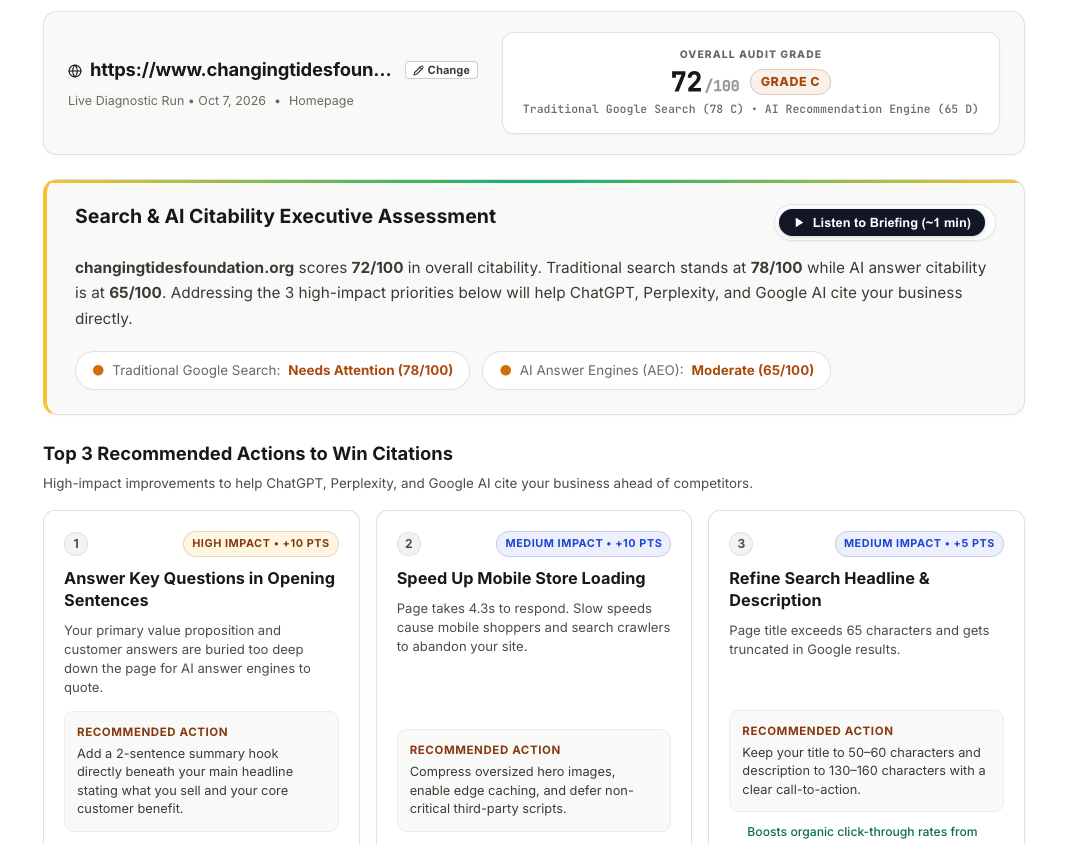
Task: Click the number 2 circle badge
Action: point(408,544)
